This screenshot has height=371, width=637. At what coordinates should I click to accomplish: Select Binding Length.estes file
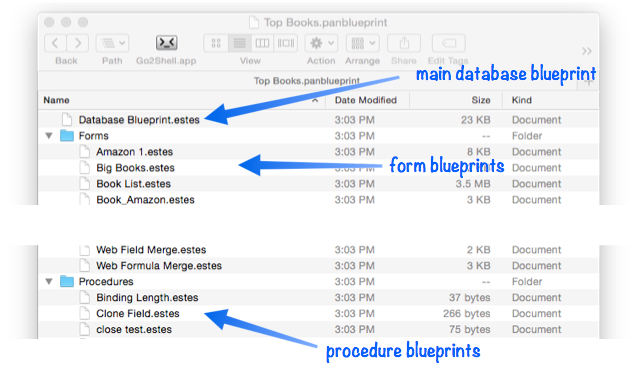[x=147, y=298]
